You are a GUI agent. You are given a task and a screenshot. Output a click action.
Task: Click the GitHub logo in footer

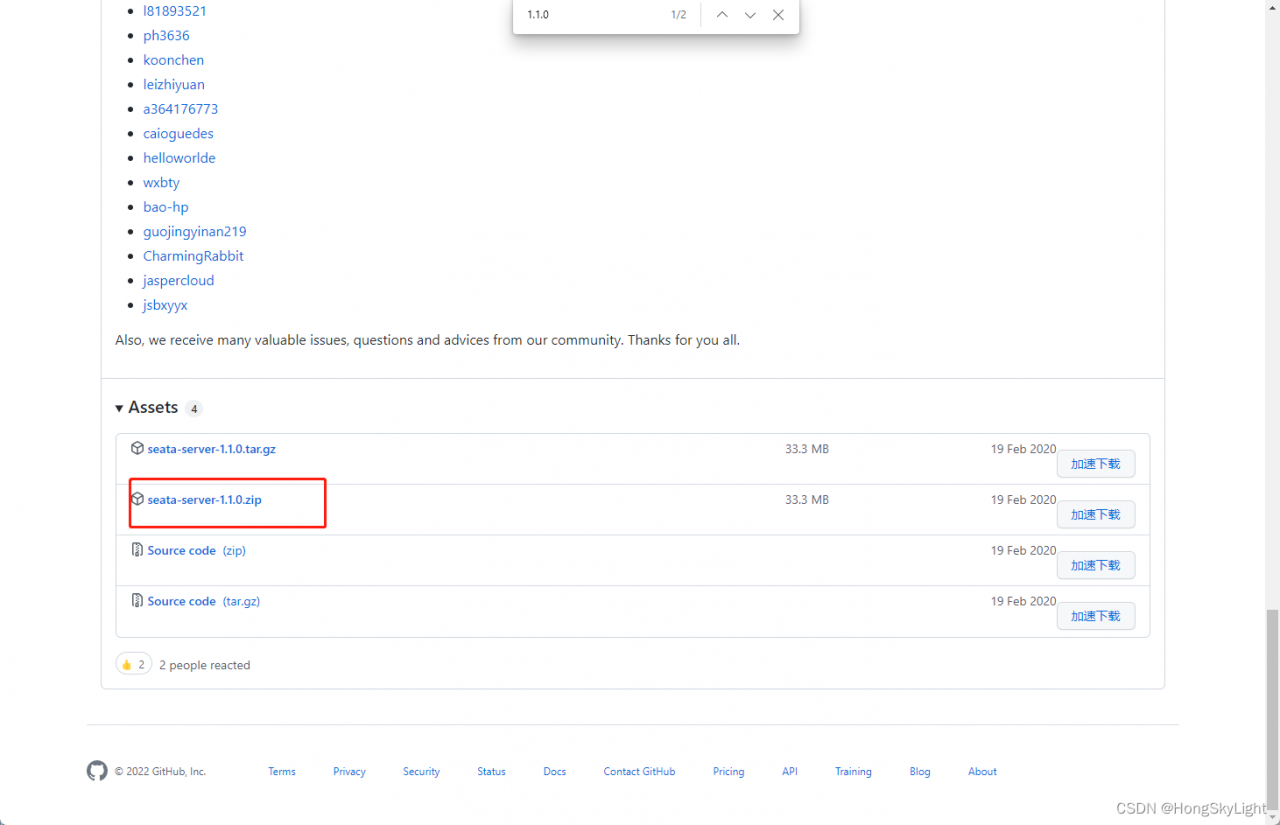[x=97, y=771]
